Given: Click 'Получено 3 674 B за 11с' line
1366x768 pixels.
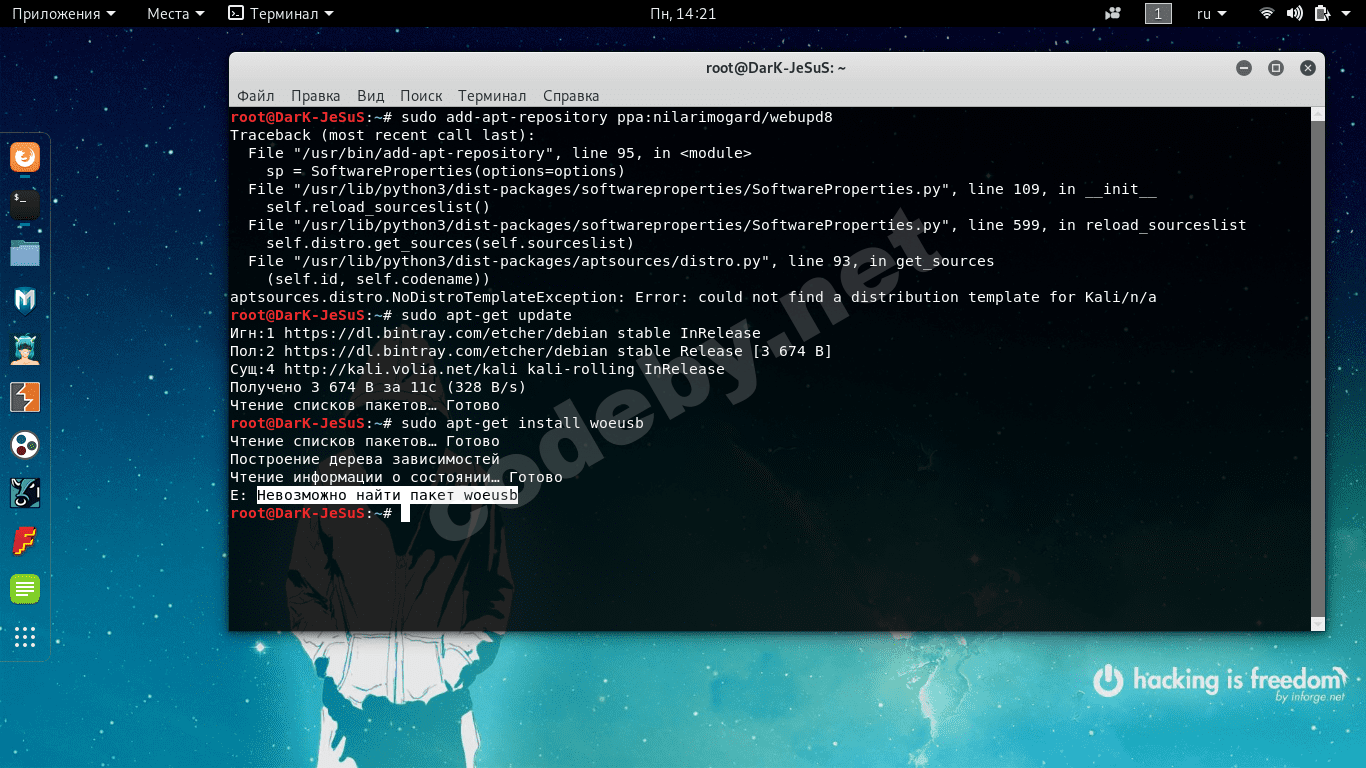Looking at the screenshot, I should [378, 387].
